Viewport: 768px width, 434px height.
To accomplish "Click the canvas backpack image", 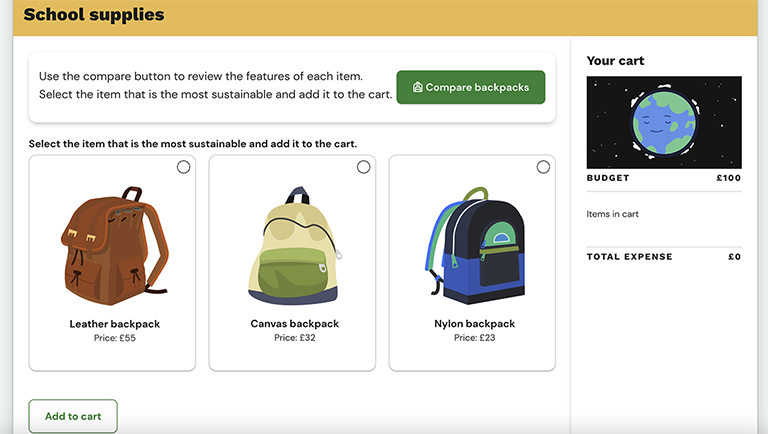I will point(295,245).
